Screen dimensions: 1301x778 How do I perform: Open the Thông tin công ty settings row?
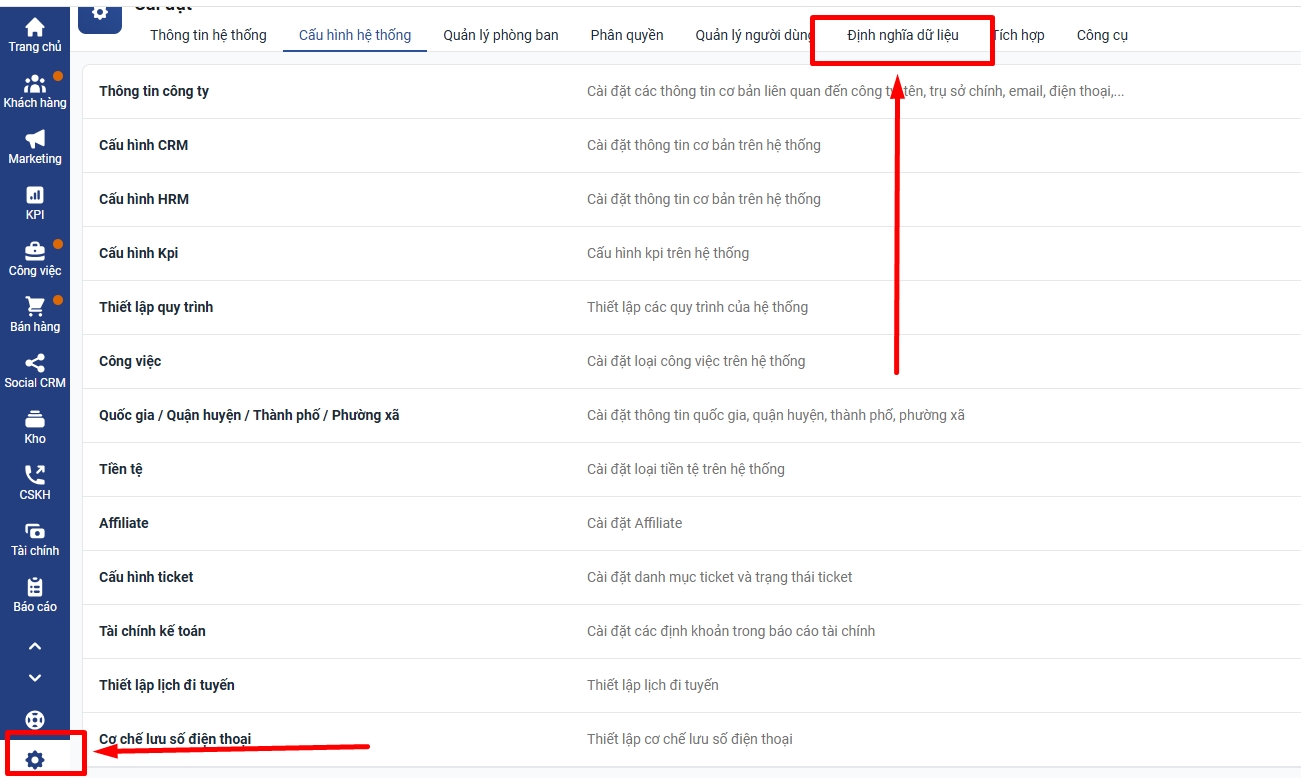tap(154, 91)
